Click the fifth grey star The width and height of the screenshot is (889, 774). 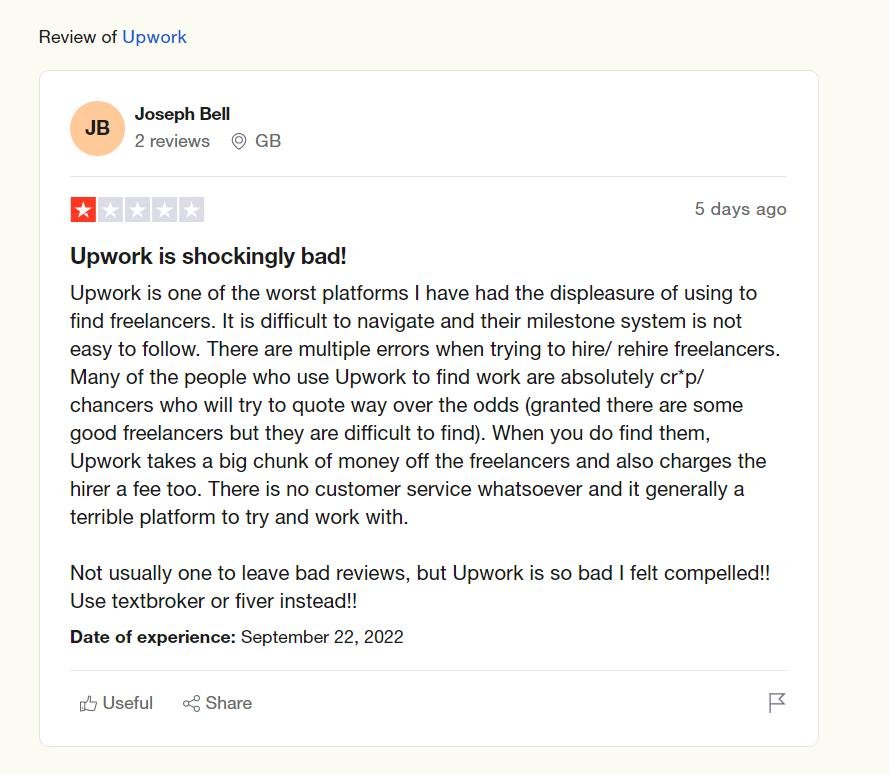pyautogui.click(x=191, y=210)
